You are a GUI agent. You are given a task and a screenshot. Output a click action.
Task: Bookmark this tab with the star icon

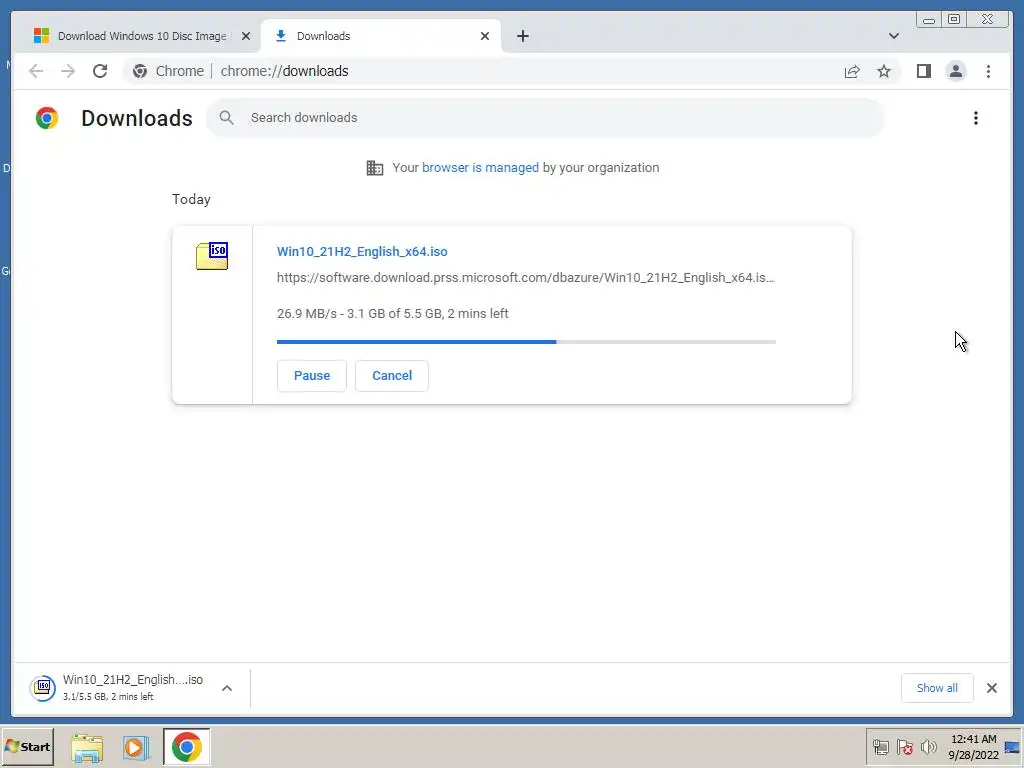(884, 71)
